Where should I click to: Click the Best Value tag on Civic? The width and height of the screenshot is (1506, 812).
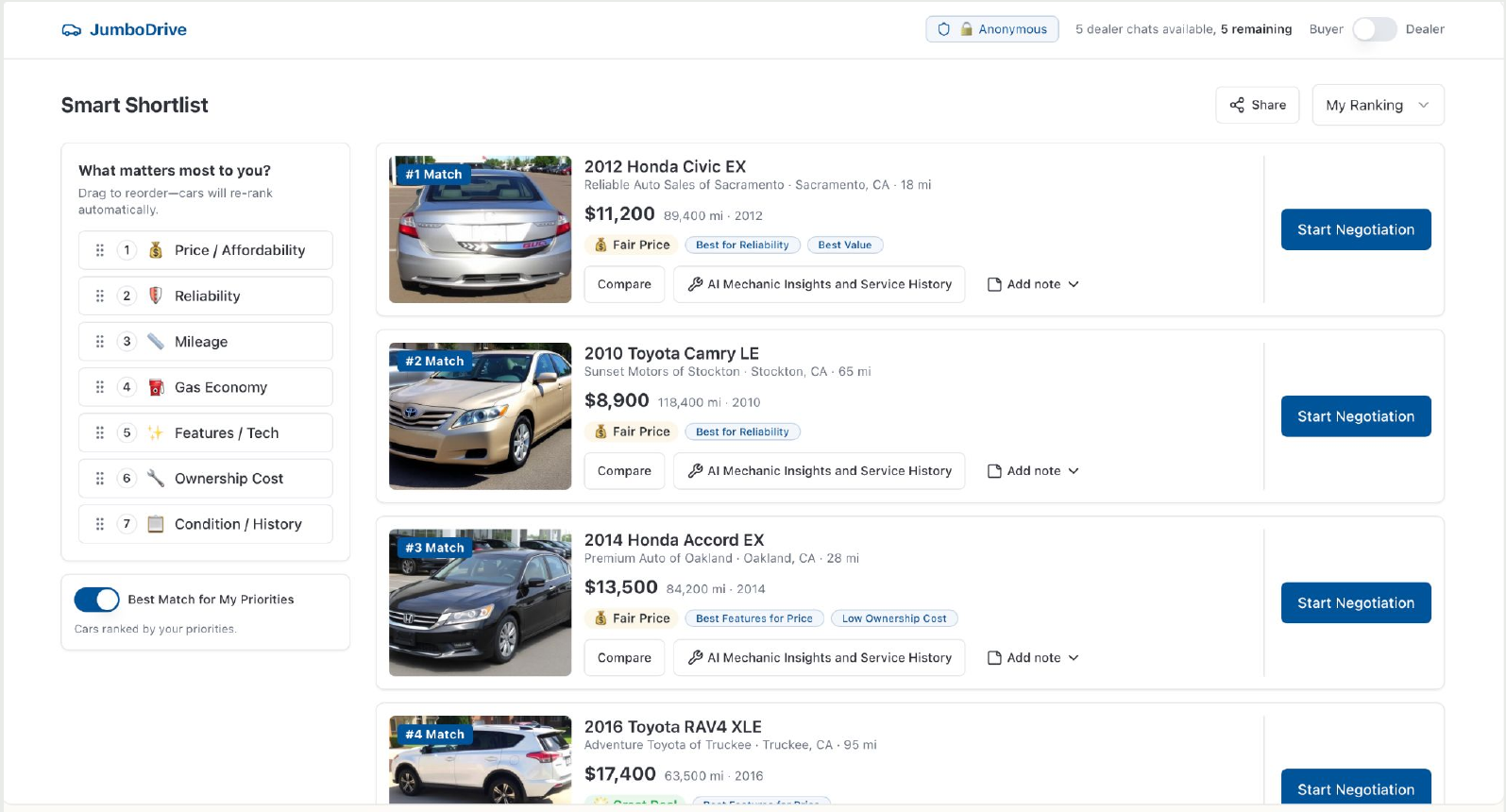click(845, 245)
